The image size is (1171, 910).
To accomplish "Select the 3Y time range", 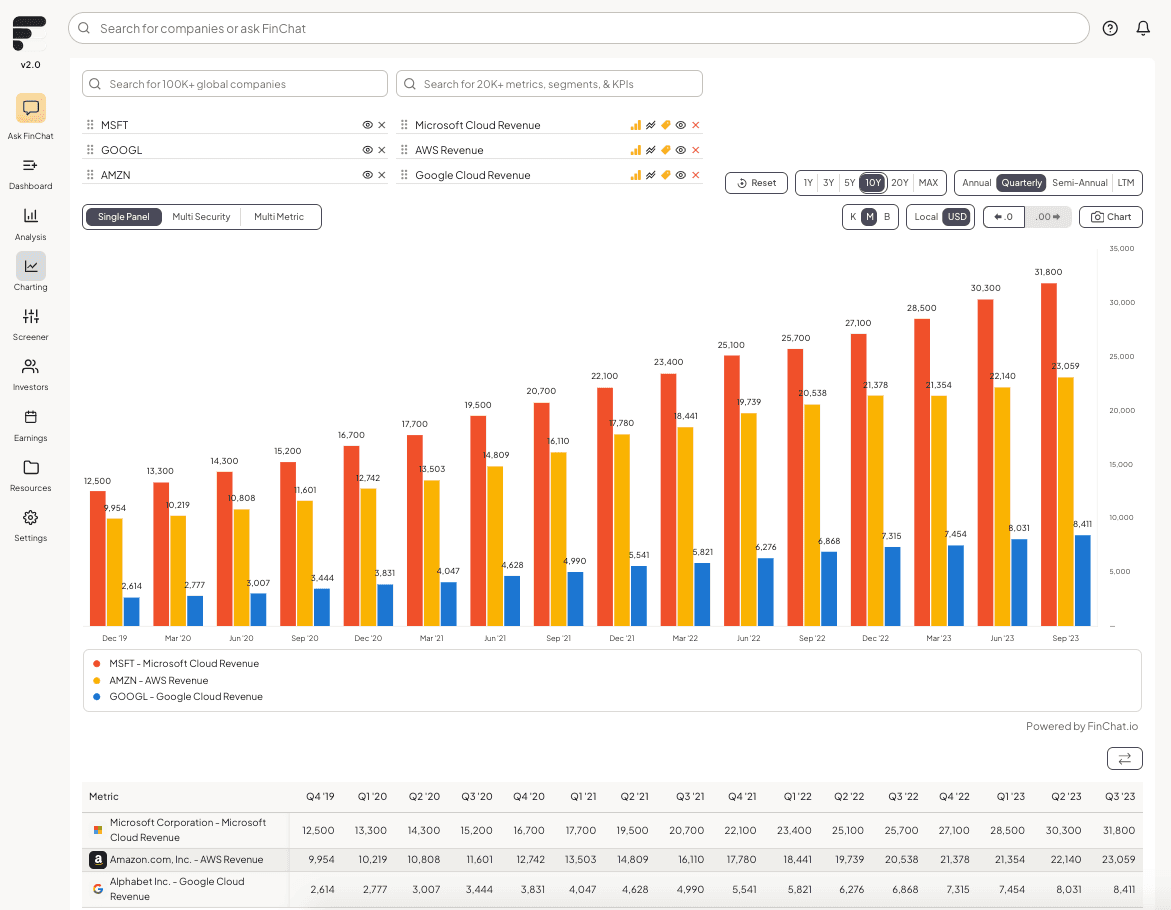I will pos(828,183).
